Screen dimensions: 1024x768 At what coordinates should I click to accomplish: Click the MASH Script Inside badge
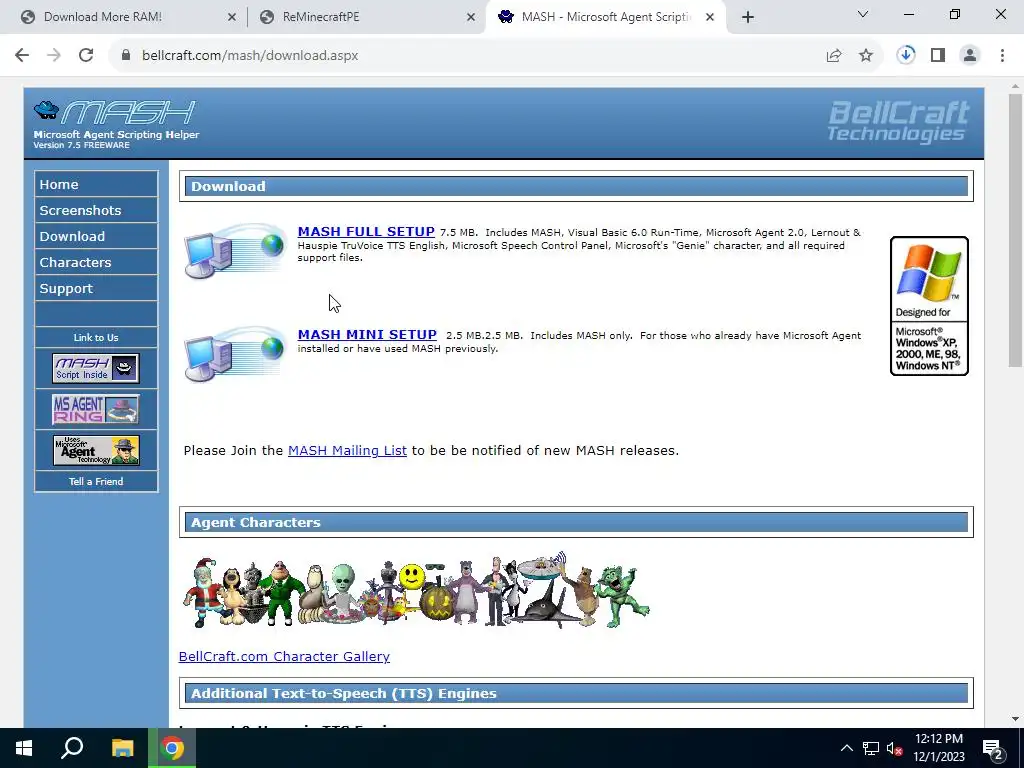coord(96,368)
